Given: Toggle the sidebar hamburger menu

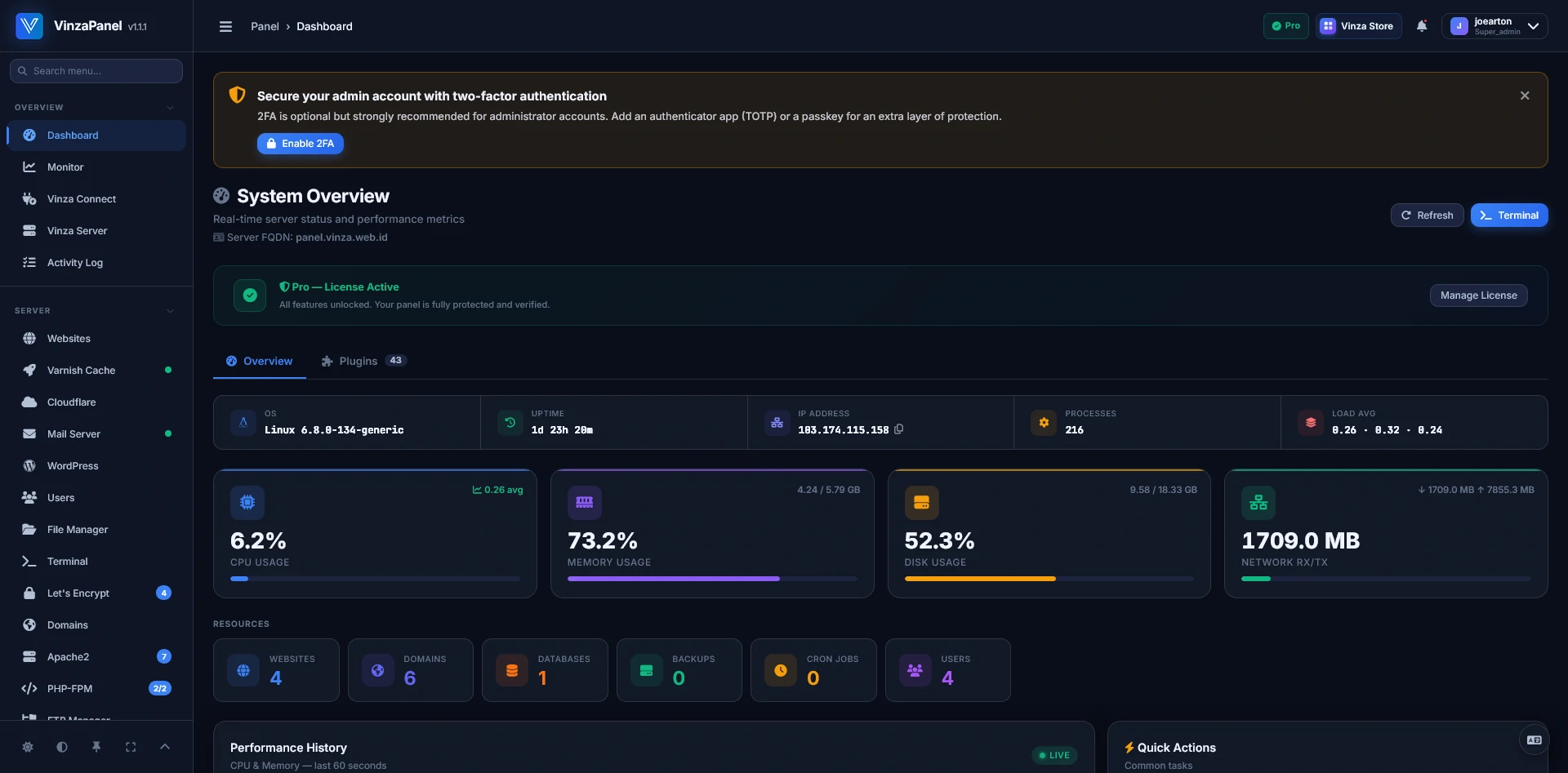Looking at the screenshot, I should point(225,26).
